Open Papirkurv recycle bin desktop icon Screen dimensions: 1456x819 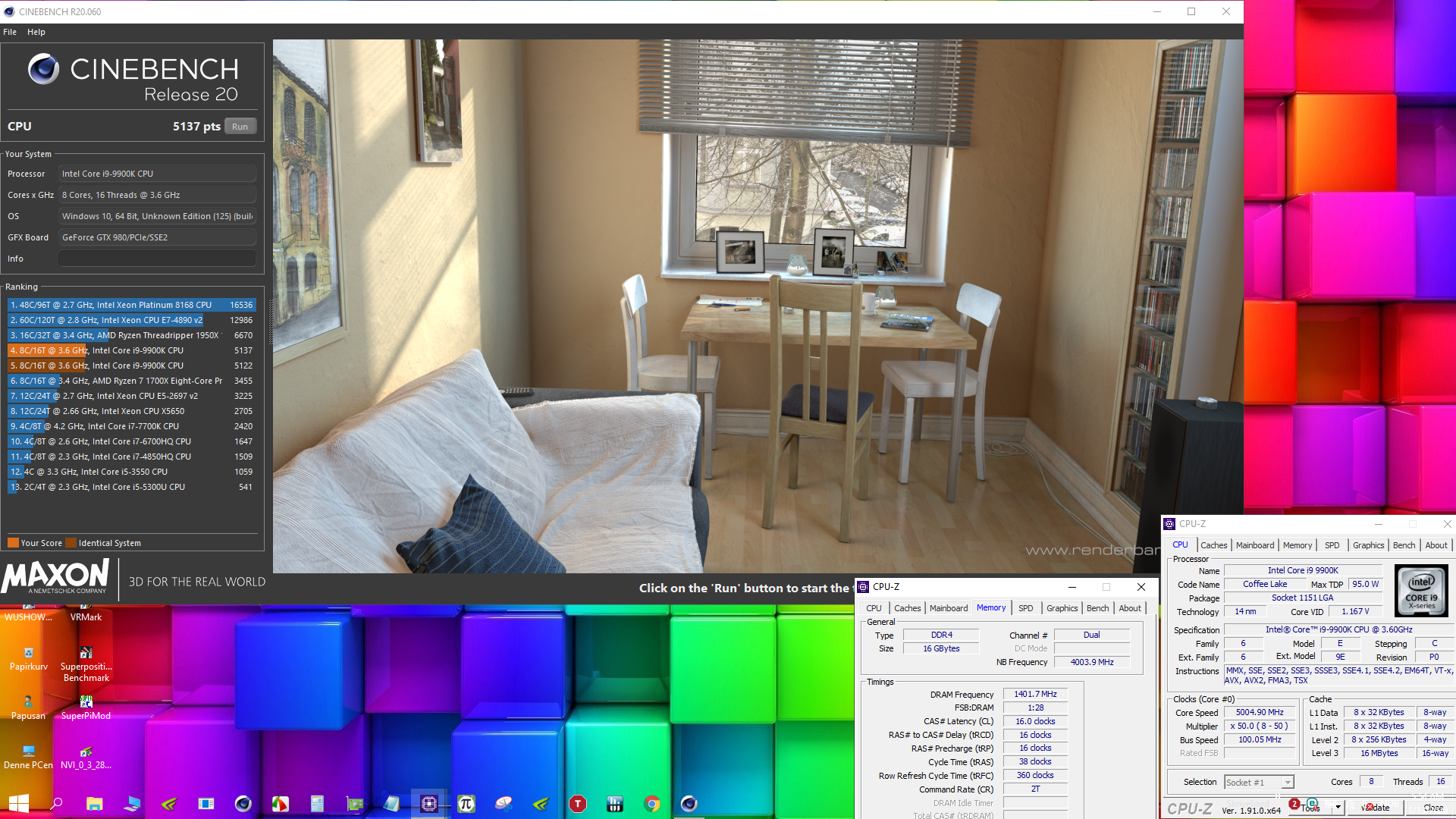[x=29, y=658]
